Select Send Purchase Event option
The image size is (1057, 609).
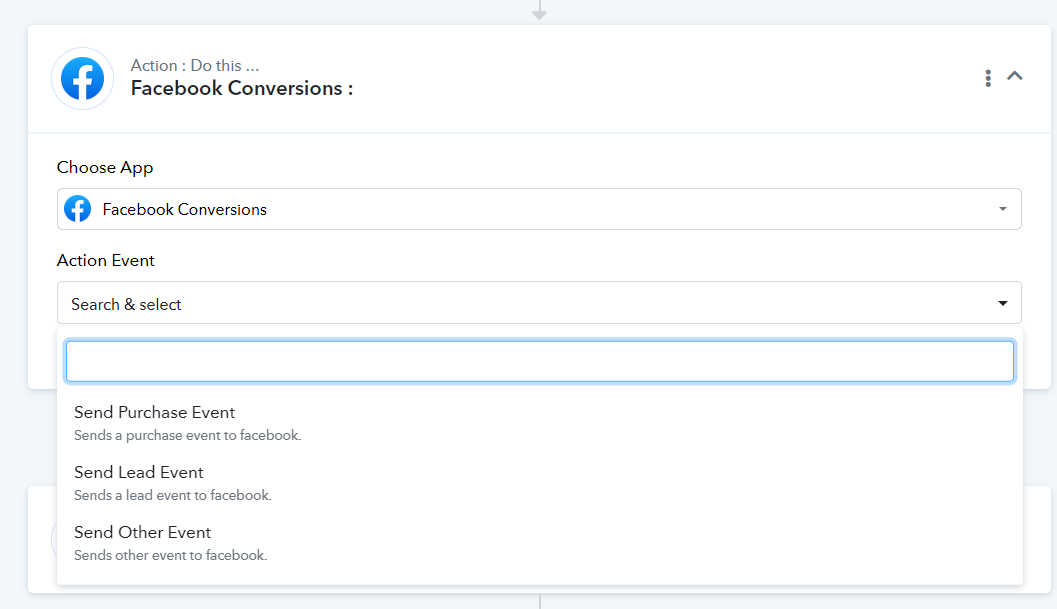(x=539, y=423)
